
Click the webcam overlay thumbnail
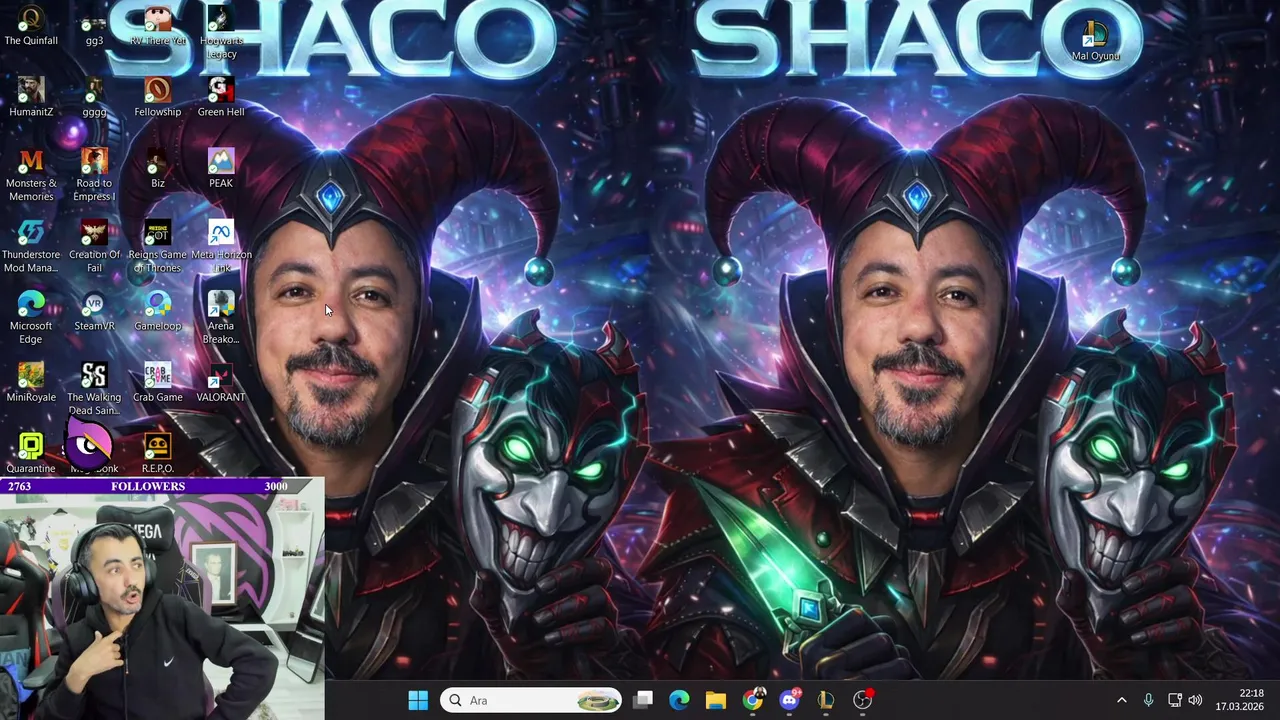(x=162, y=599)
